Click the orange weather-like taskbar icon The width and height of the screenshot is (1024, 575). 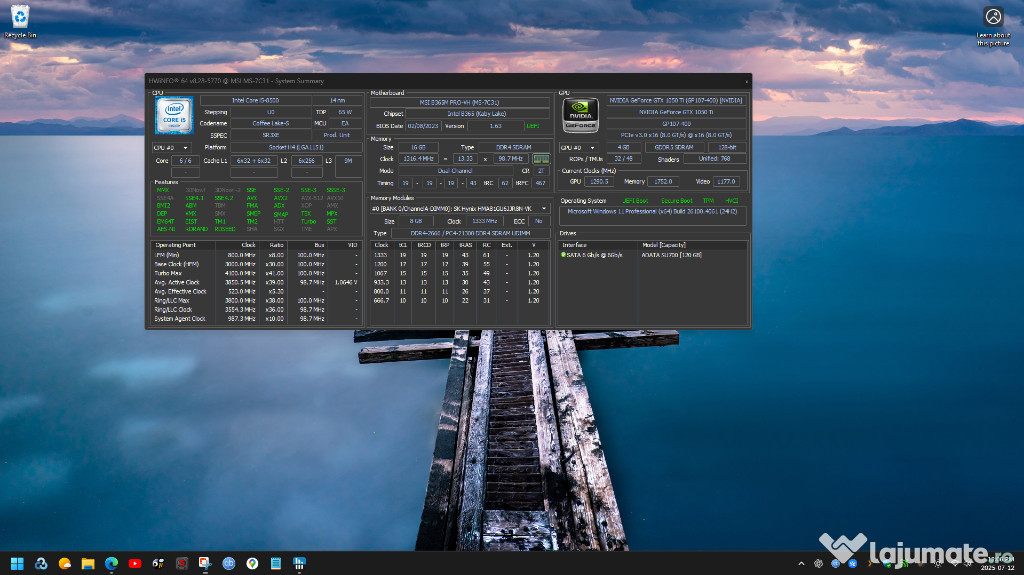click(65, 563)
